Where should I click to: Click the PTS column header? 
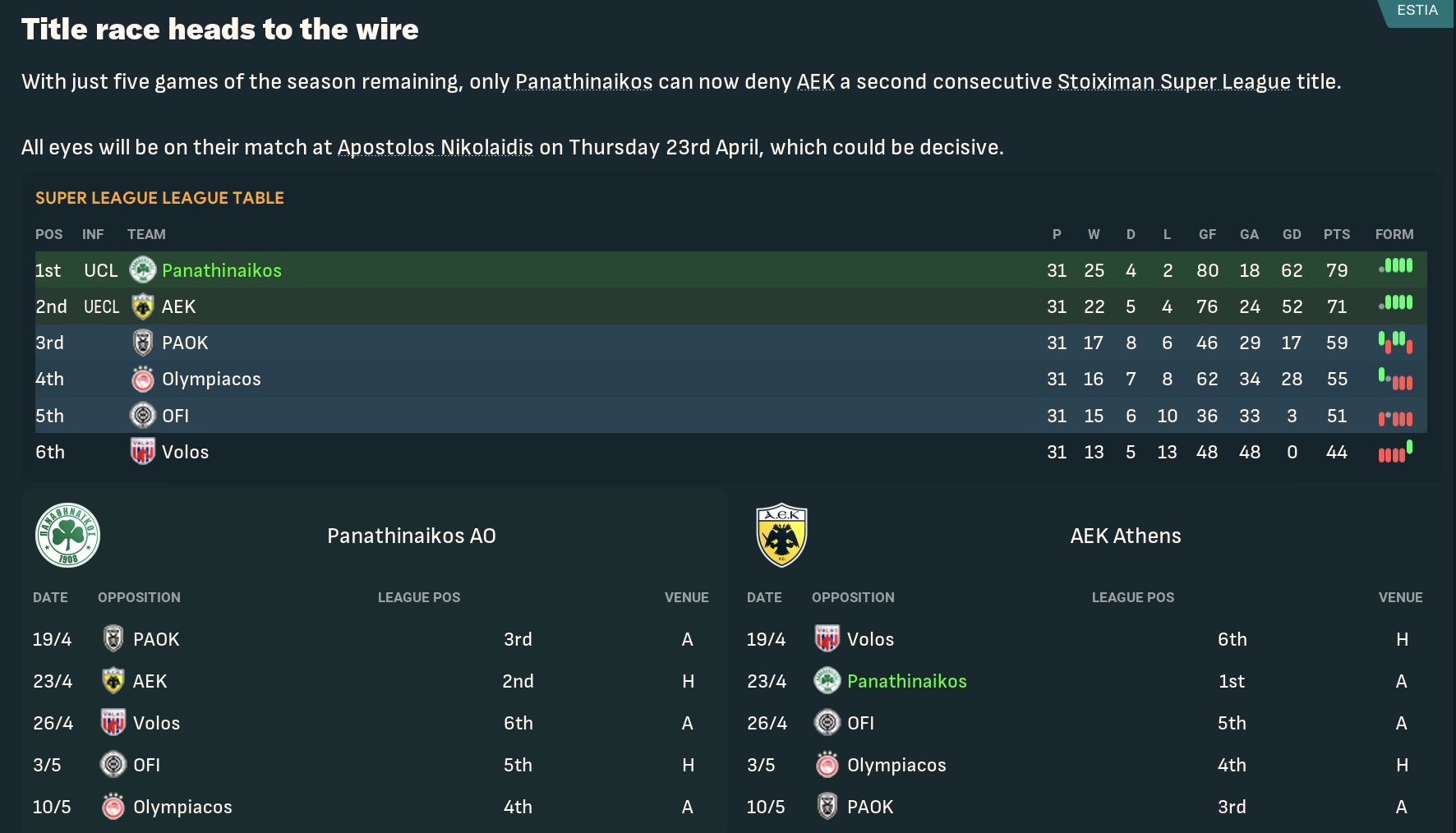coord(1336,234)
